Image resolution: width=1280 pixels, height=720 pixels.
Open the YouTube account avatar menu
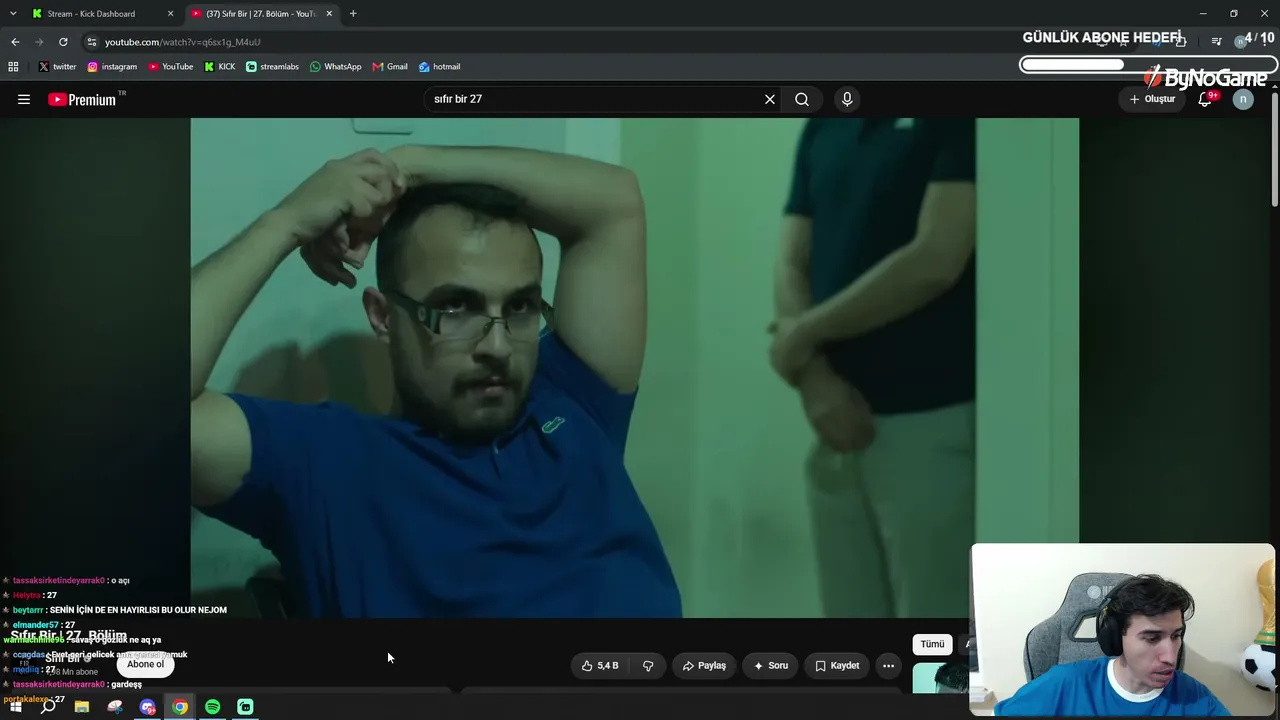(1243, 99)
